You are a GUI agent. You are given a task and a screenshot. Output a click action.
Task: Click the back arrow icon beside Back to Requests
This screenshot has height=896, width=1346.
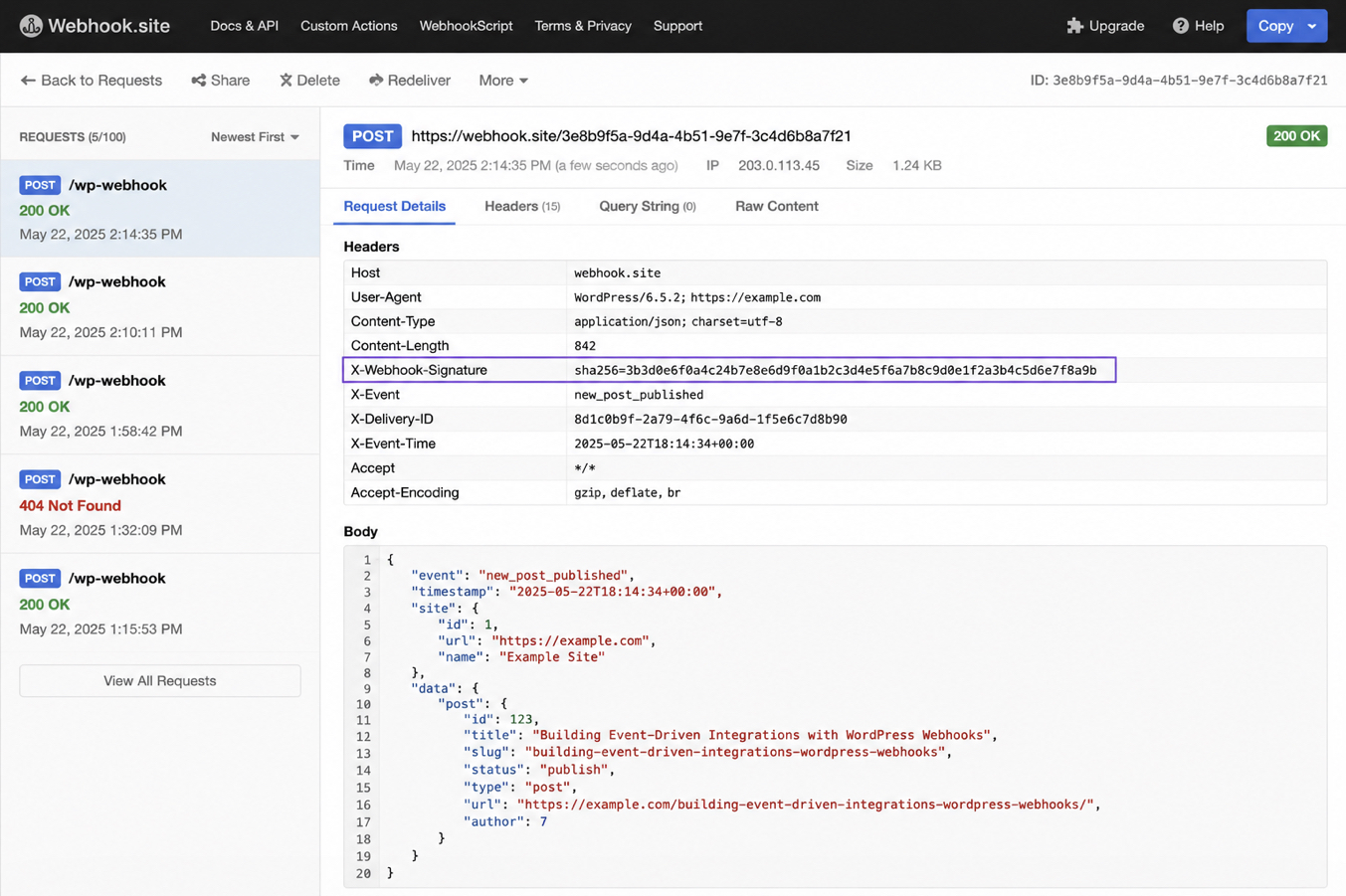tap(28, 81)
